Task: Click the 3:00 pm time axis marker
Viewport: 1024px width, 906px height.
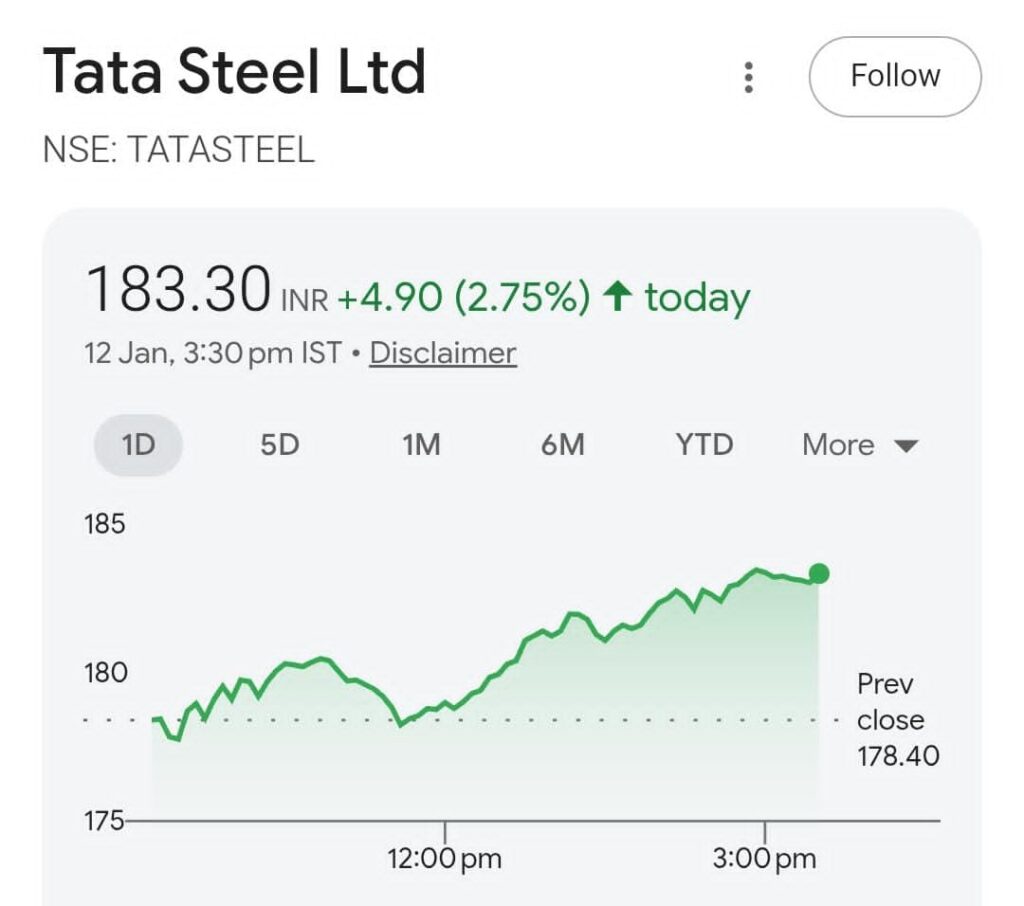Action: [765, 858]
